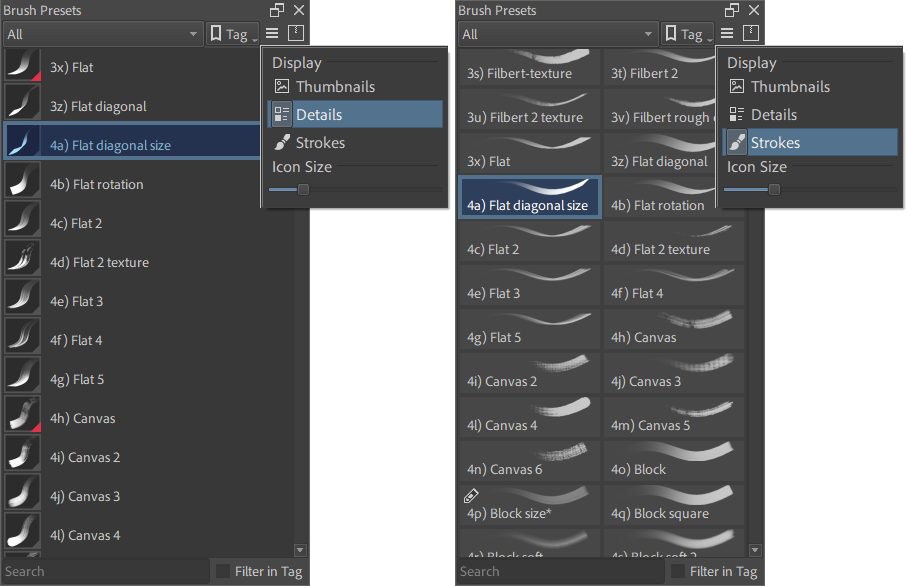Pick the 4c) Flat 2 brush icon in left panel

click(x=23, y=220)
